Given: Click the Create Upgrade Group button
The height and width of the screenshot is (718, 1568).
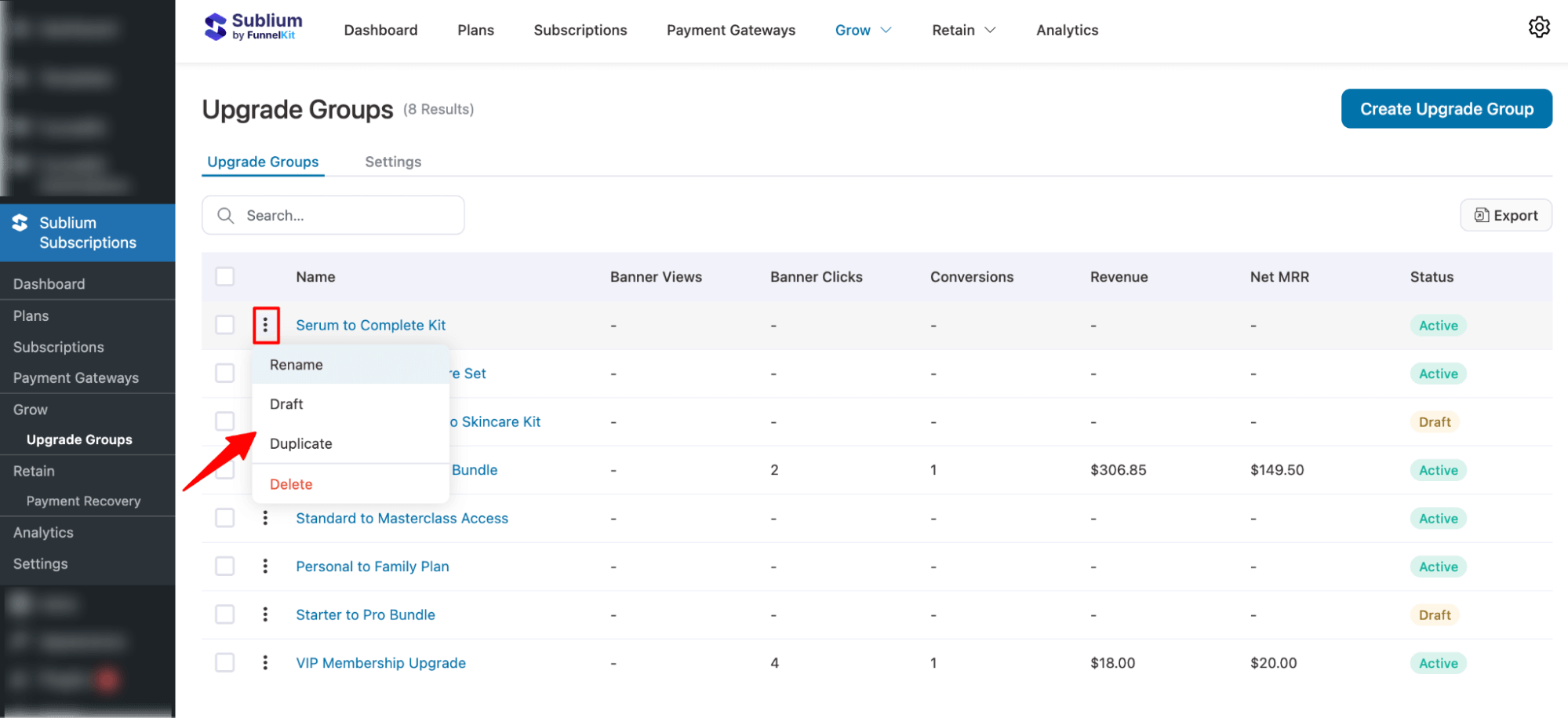Looking at the screenshot, I should (x=1446, y=108).
